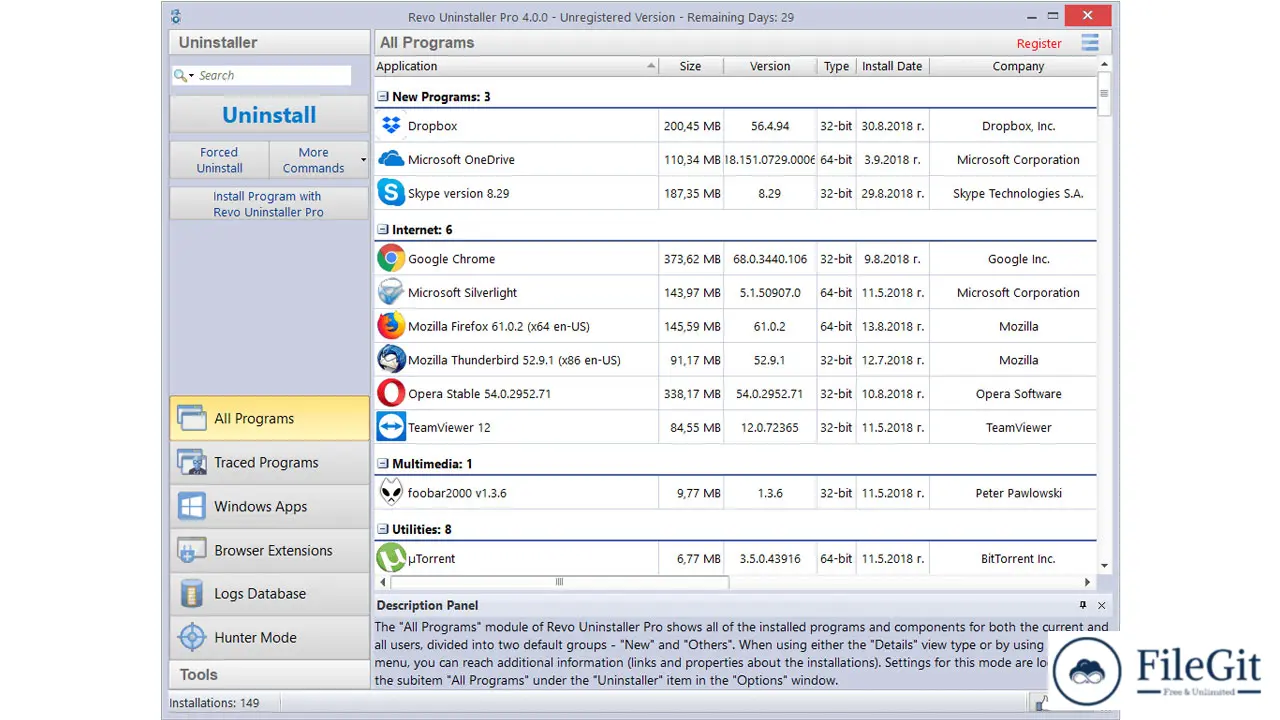Open the hamburger menu icon beside Register

tap(1090, 43)
